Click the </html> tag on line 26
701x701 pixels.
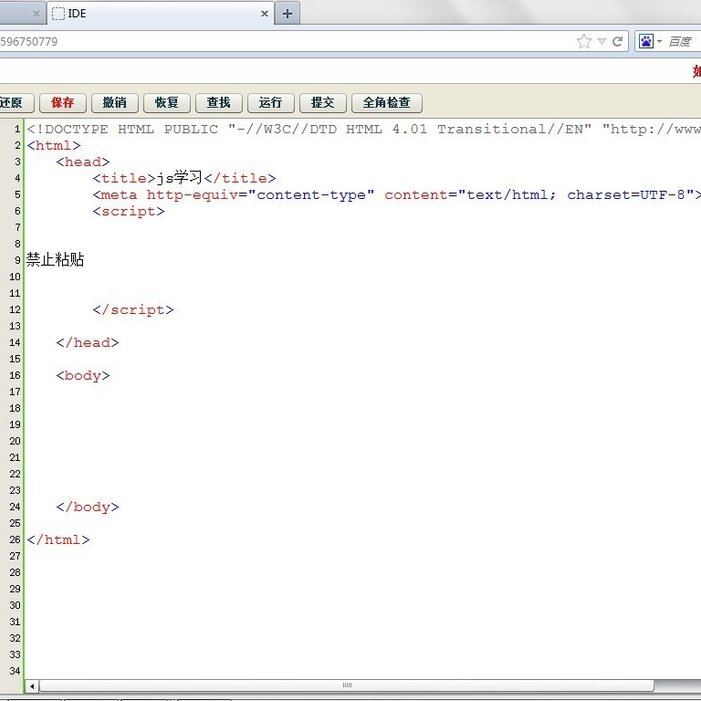(x=58, y=540)
